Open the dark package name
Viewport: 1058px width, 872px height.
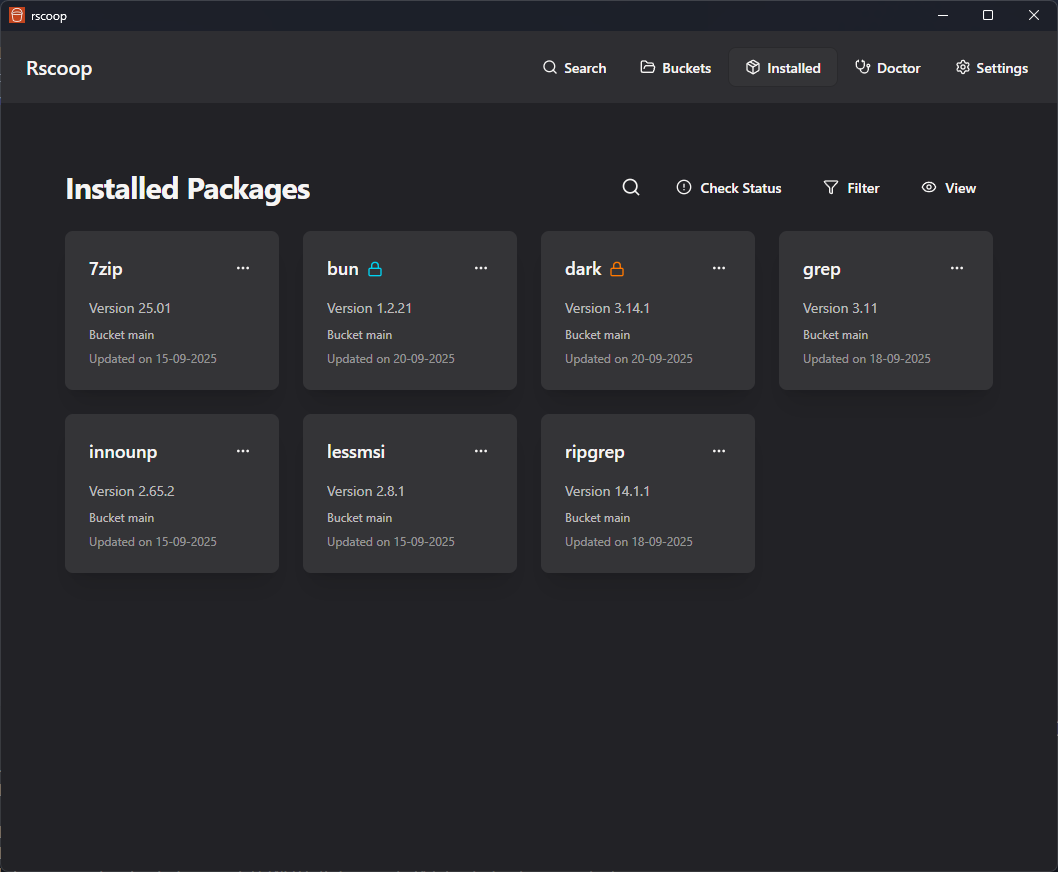click(x=583, y=269)
